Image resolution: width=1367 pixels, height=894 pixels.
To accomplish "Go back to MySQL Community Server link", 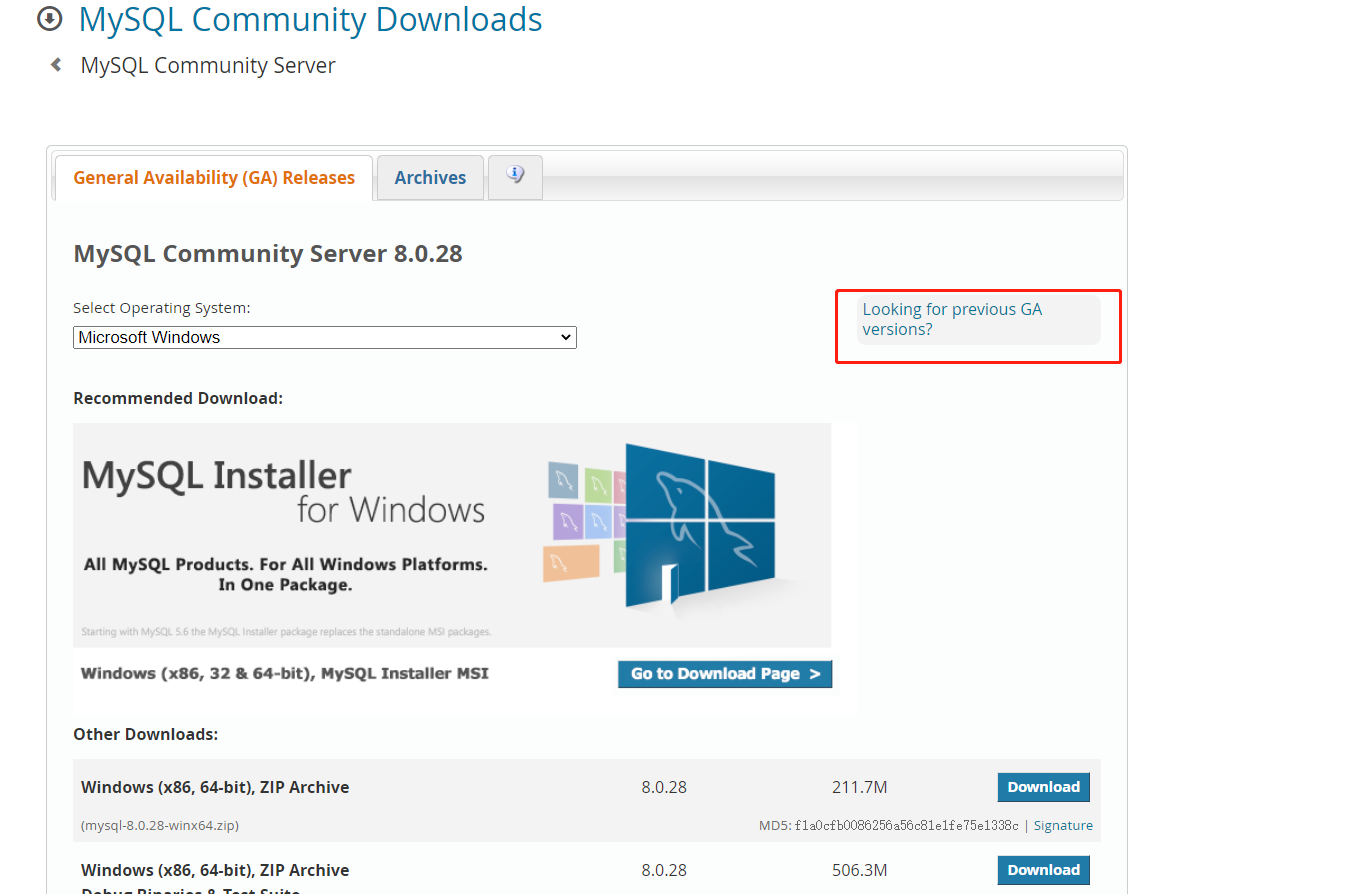I will pos(208,65).
